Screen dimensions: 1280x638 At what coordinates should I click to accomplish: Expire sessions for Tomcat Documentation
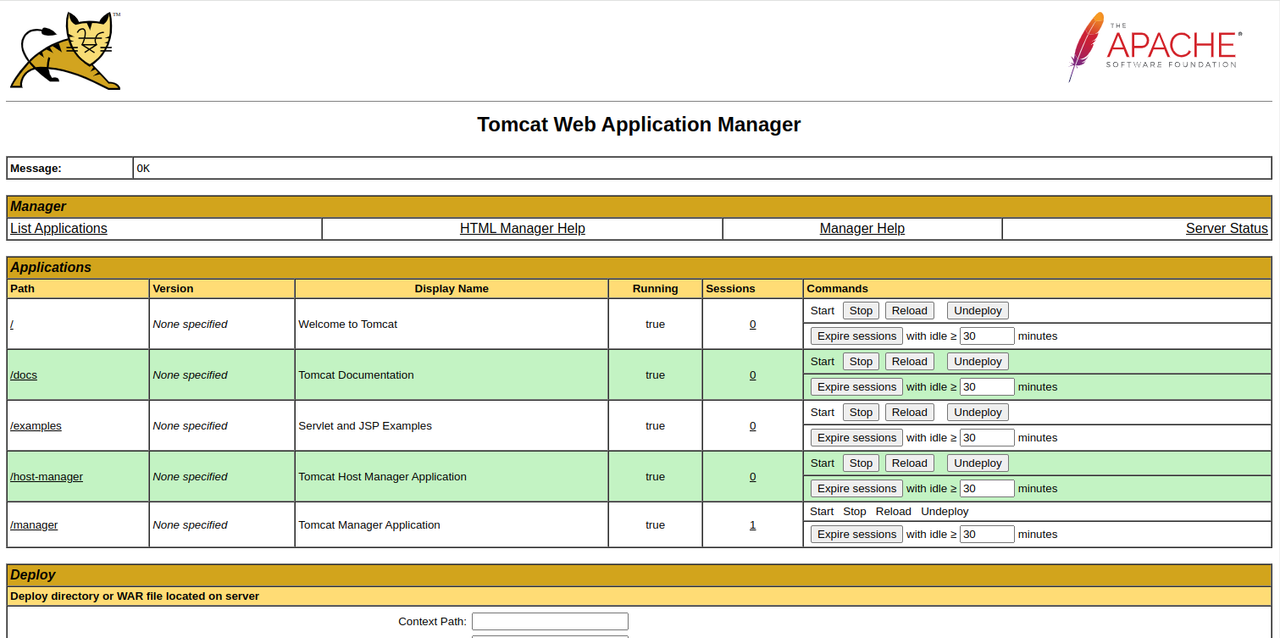pyautogui.click(x=857, y=387)
